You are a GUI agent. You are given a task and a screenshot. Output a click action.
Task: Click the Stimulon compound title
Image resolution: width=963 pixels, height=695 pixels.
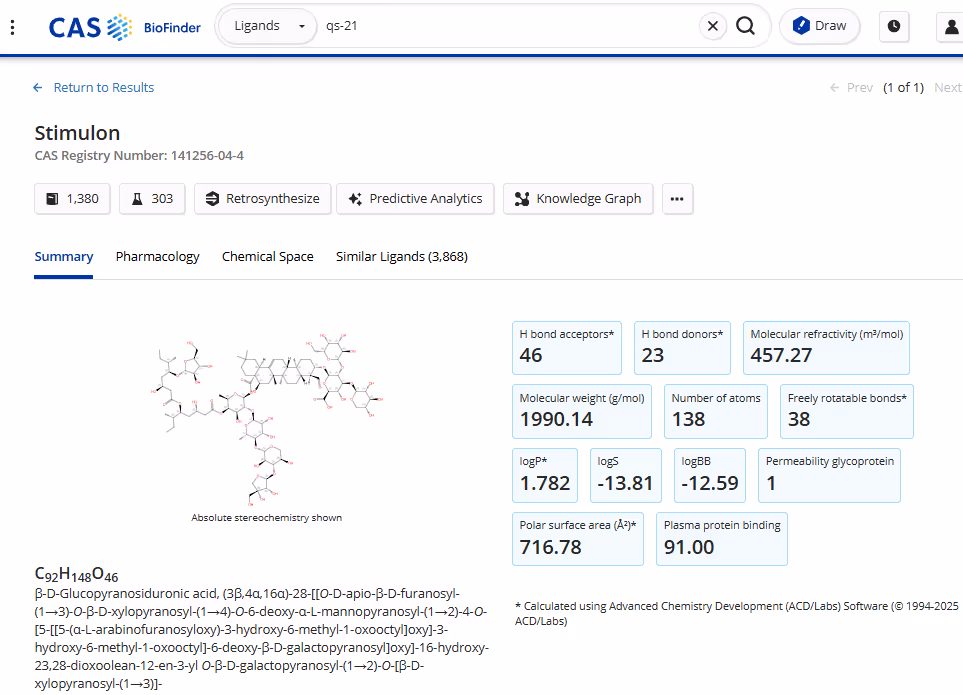77,133
